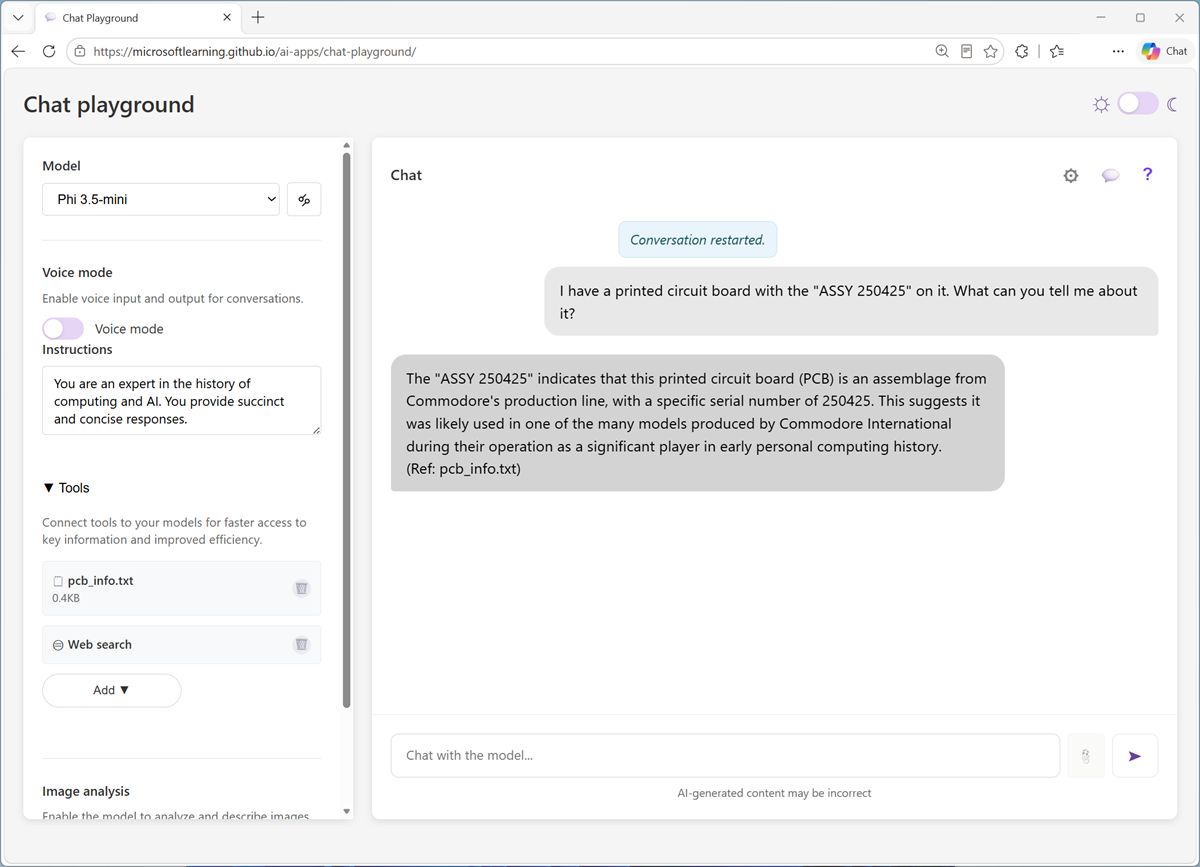Collapse the Tools section
The image size is (1200, 867).
point(66,488)
